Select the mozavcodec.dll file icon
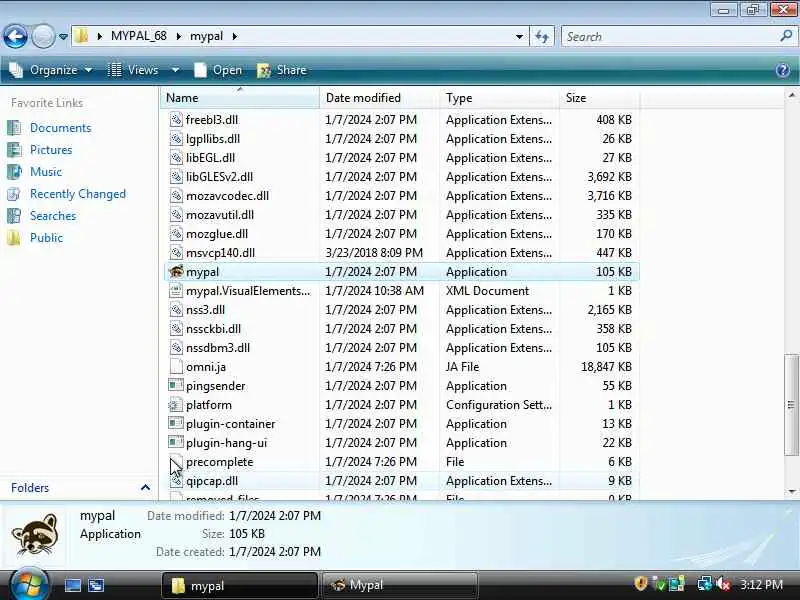Viewport: 800px width, 600px height. point(176,195)
